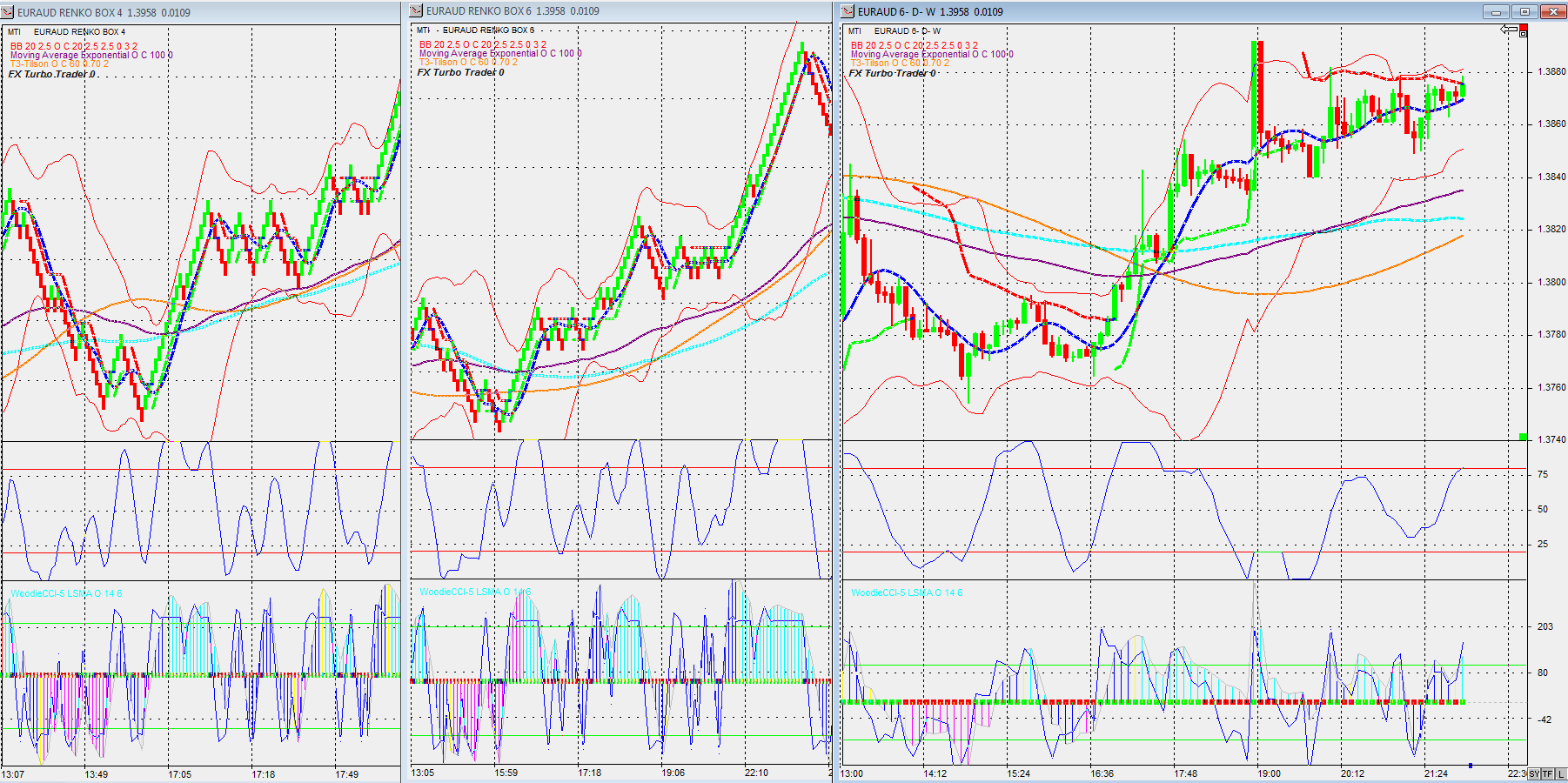Click the 1.3740 price on the right axis
1568x783 pixels.
1551,439
